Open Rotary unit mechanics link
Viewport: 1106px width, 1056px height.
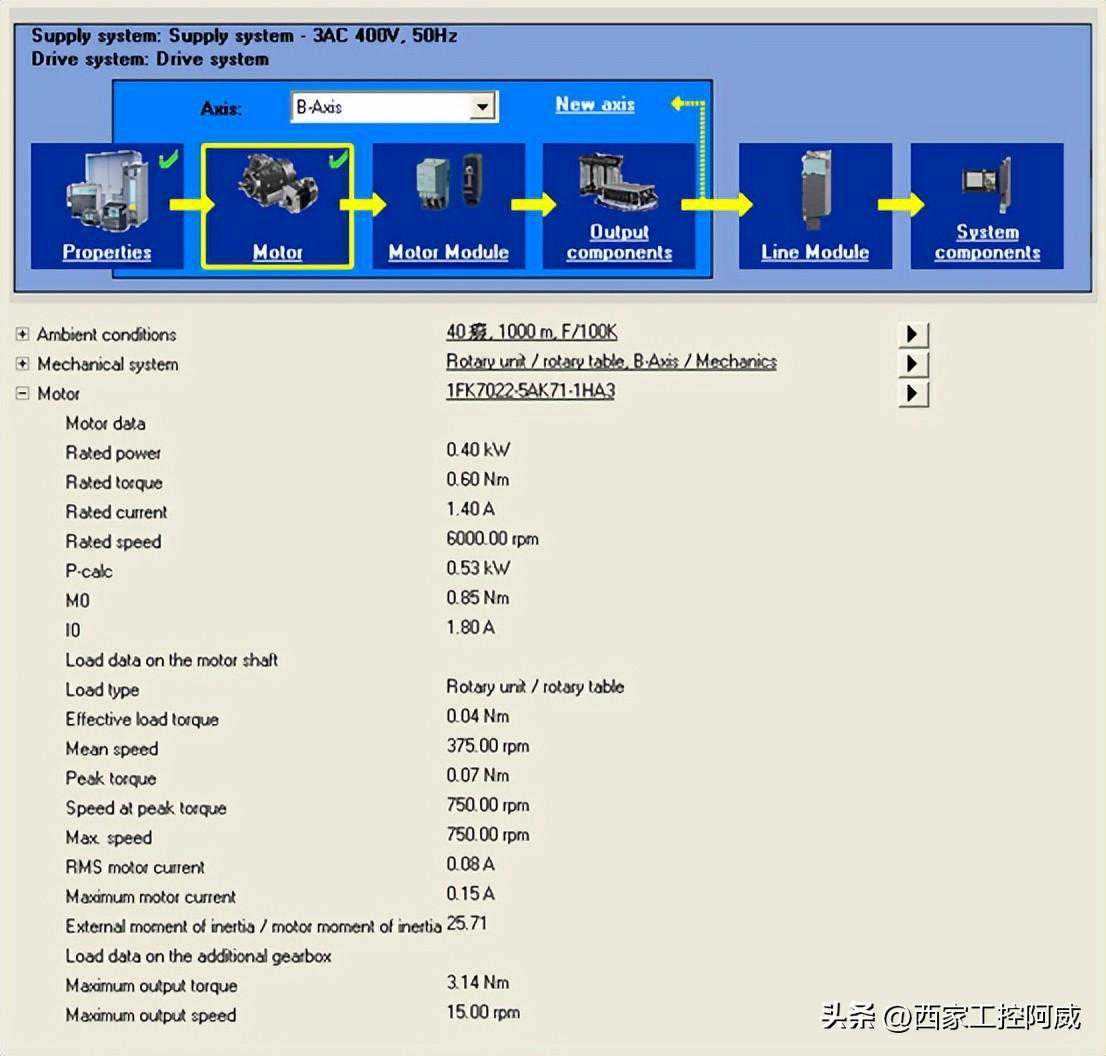(x=611, y=362)
